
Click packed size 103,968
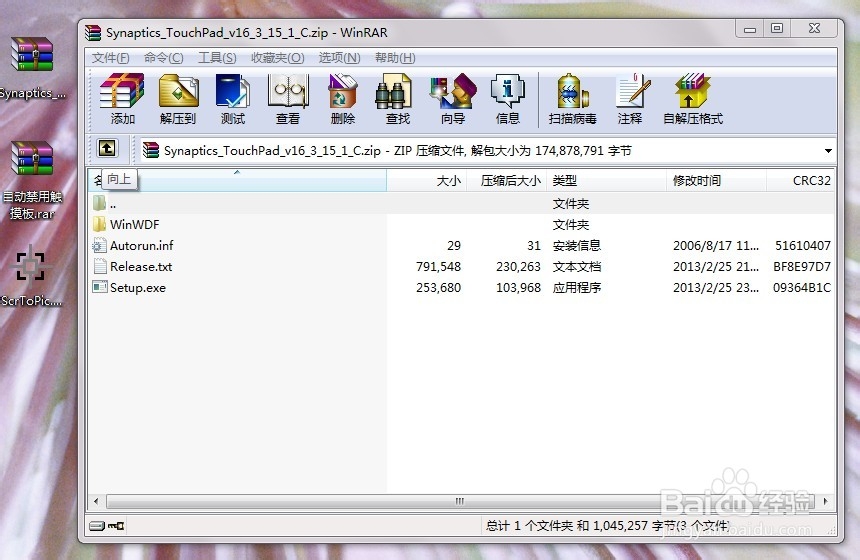click(x=518, y=287)
